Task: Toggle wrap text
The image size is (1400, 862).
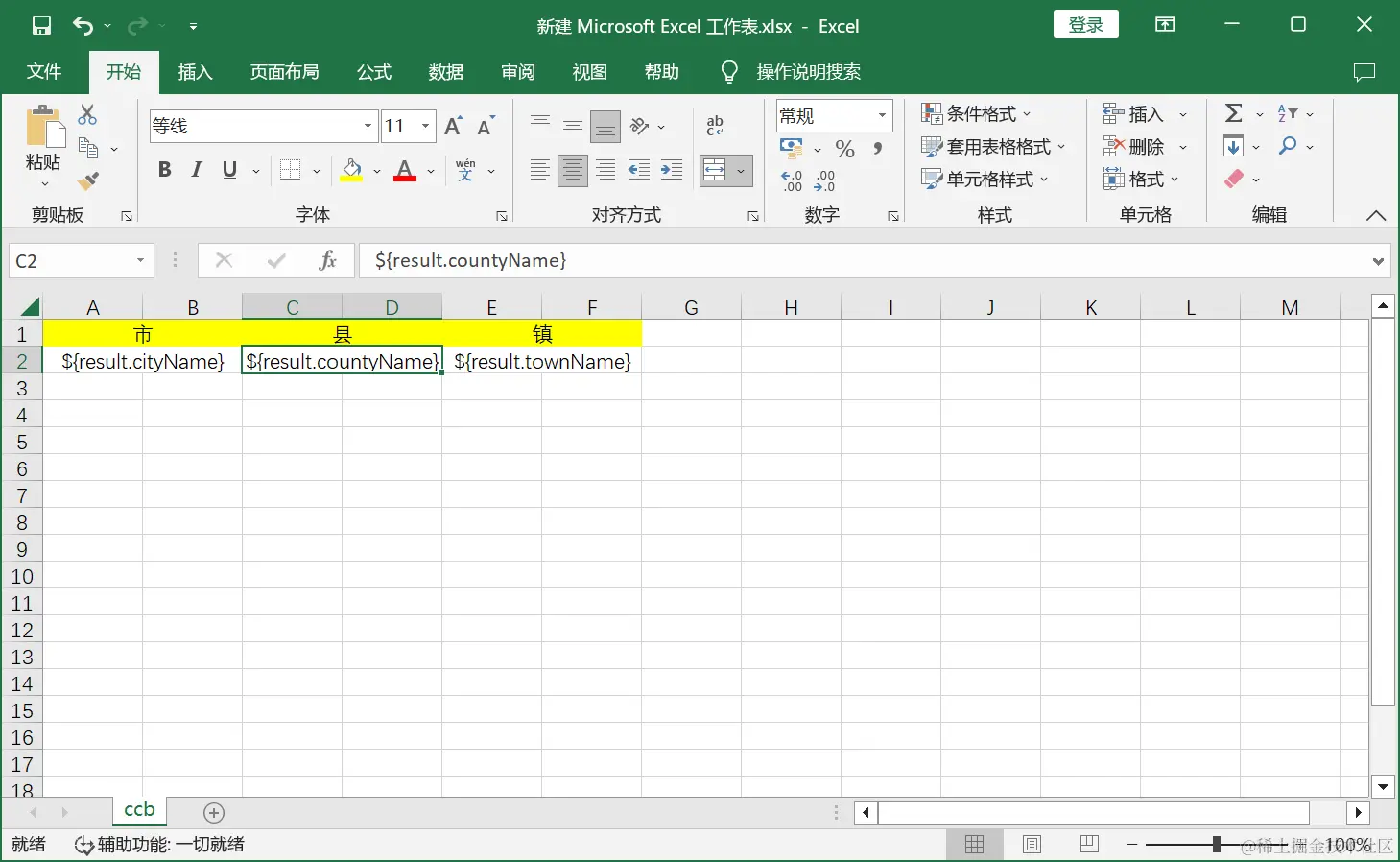Action: pyautogui.click(x=715, y=126)
